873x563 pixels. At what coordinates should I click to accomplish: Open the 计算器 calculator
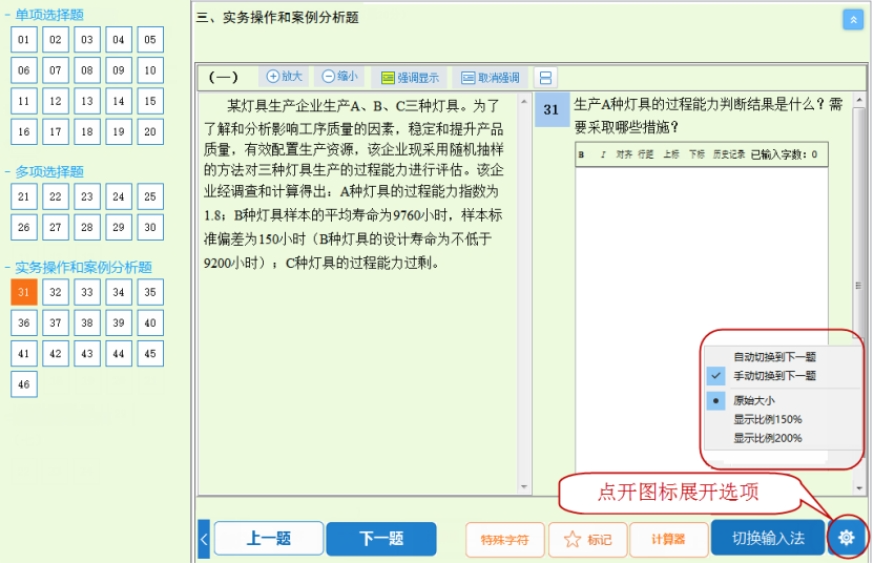point(668,539)
